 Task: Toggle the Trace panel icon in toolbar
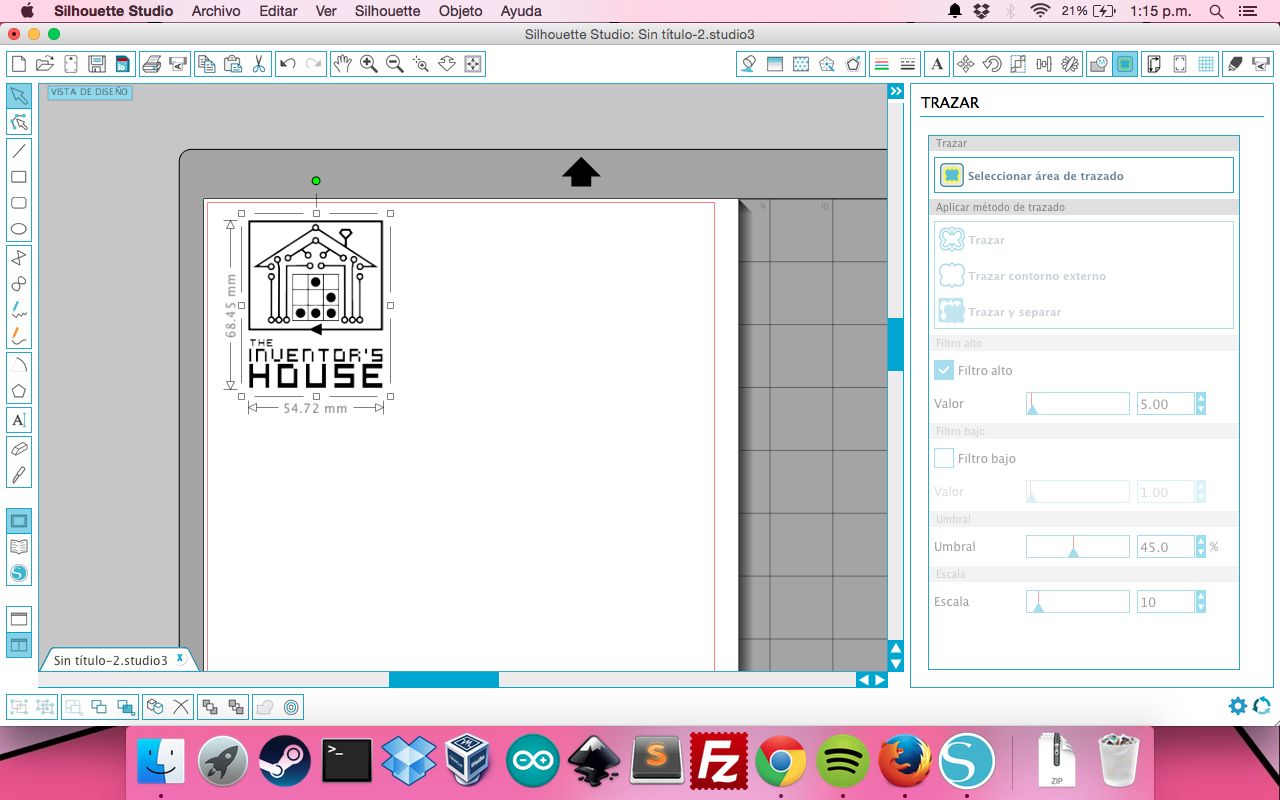(1125, 64)
